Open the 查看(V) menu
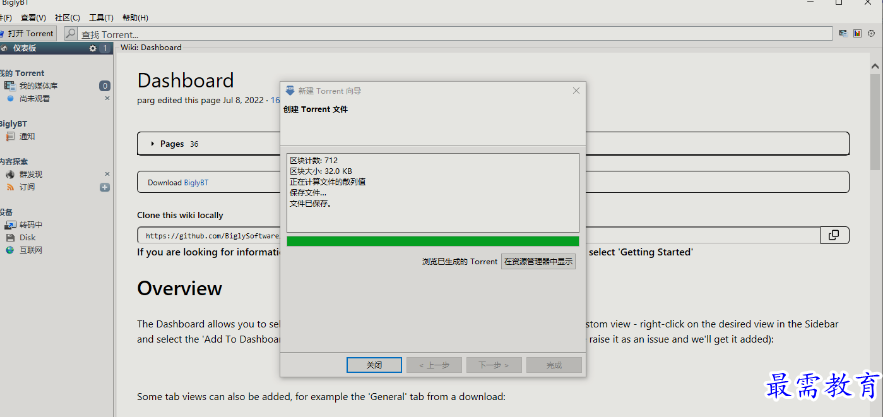Viewport: 888px width, 417px height. [33, 18]
